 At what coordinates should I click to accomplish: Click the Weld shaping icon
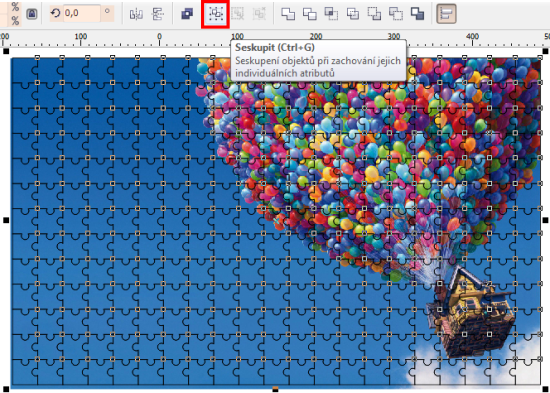click(x=288, y=14)
